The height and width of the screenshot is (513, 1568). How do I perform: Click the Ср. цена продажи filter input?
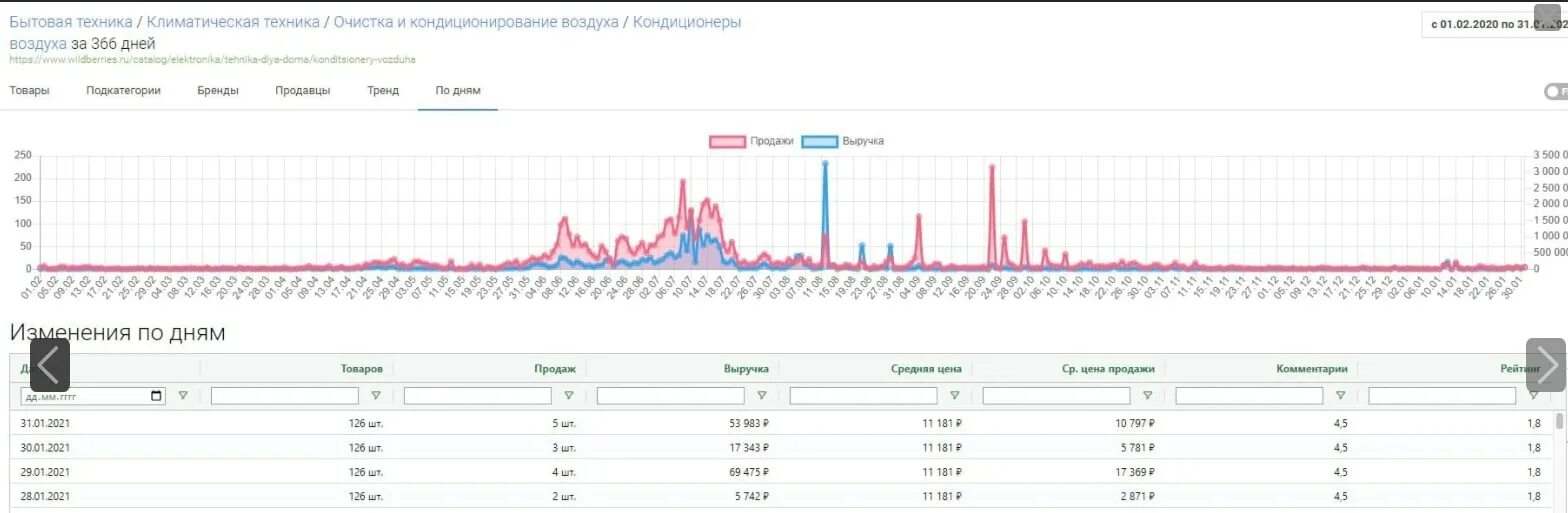click(1057, 396)
